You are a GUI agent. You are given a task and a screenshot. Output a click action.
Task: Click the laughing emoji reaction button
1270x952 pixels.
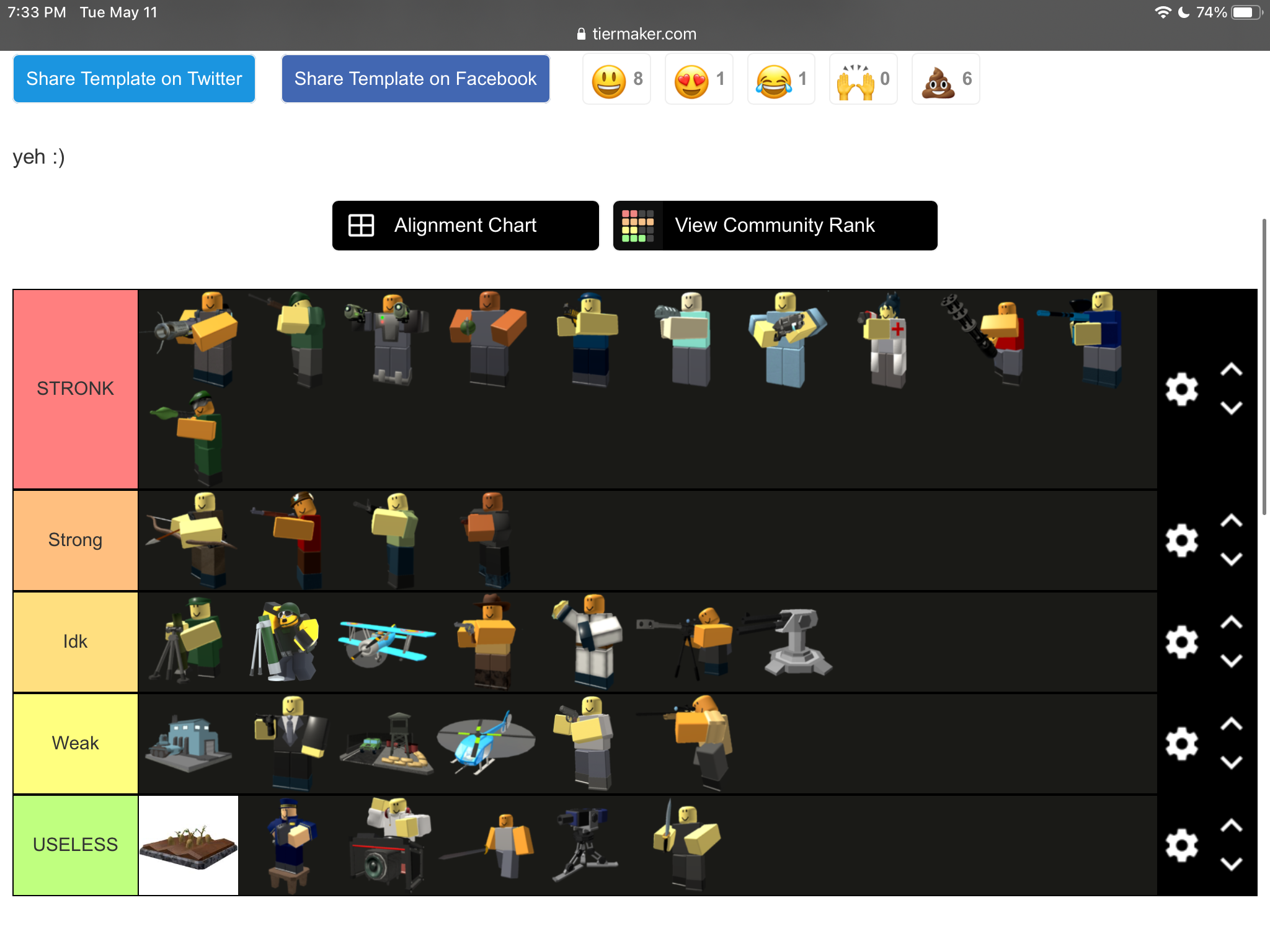pos(775,80)
